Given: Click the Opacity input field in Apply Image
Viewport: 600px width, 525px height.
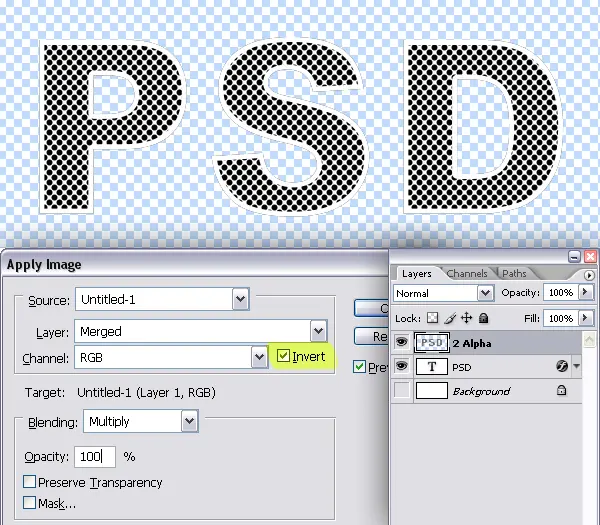Looking at the screenshot, I should tap(95, 457).
